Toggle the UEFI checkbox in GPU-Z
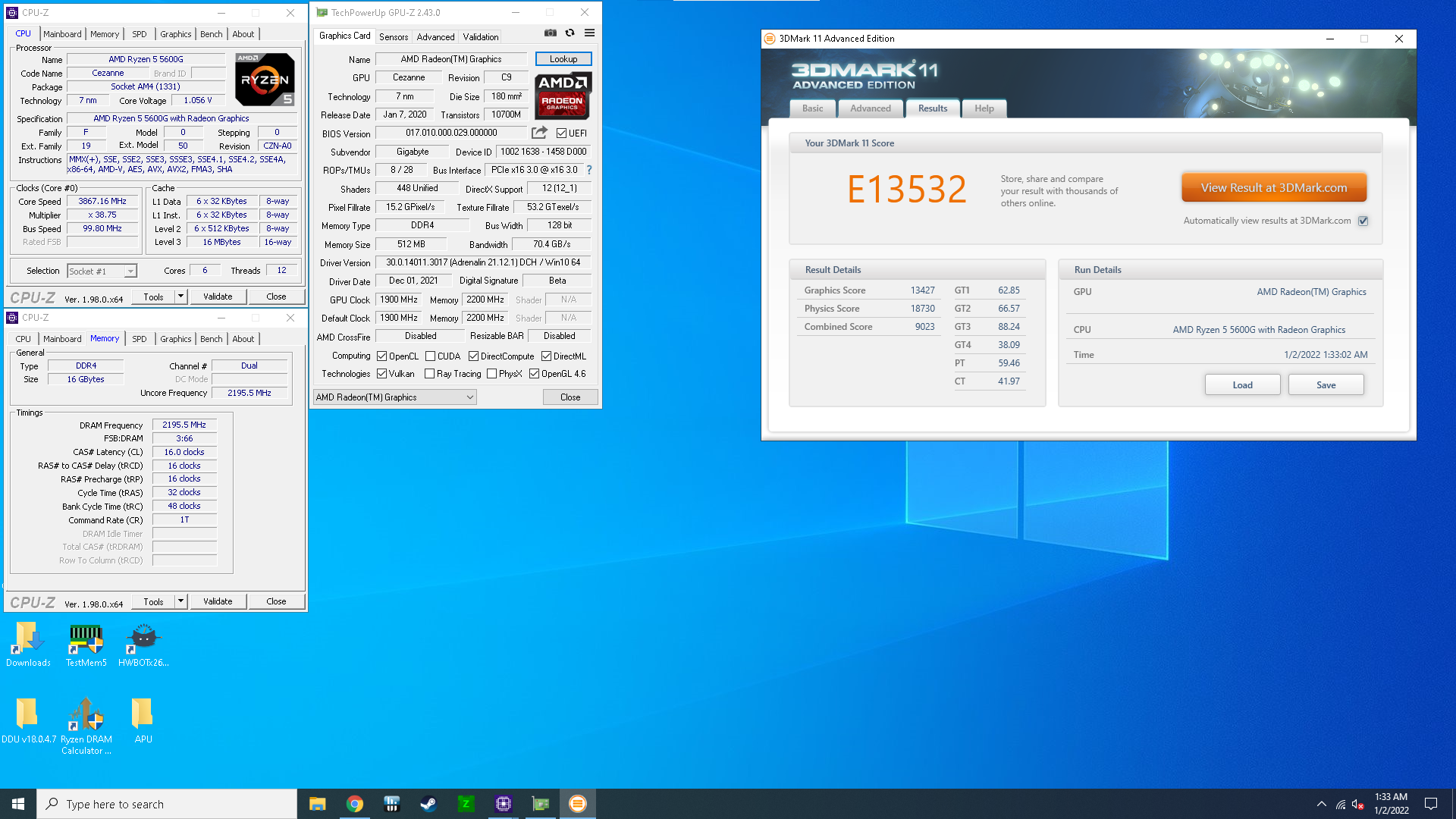This screenshot has height=819, width=1456. click(562, 133)
